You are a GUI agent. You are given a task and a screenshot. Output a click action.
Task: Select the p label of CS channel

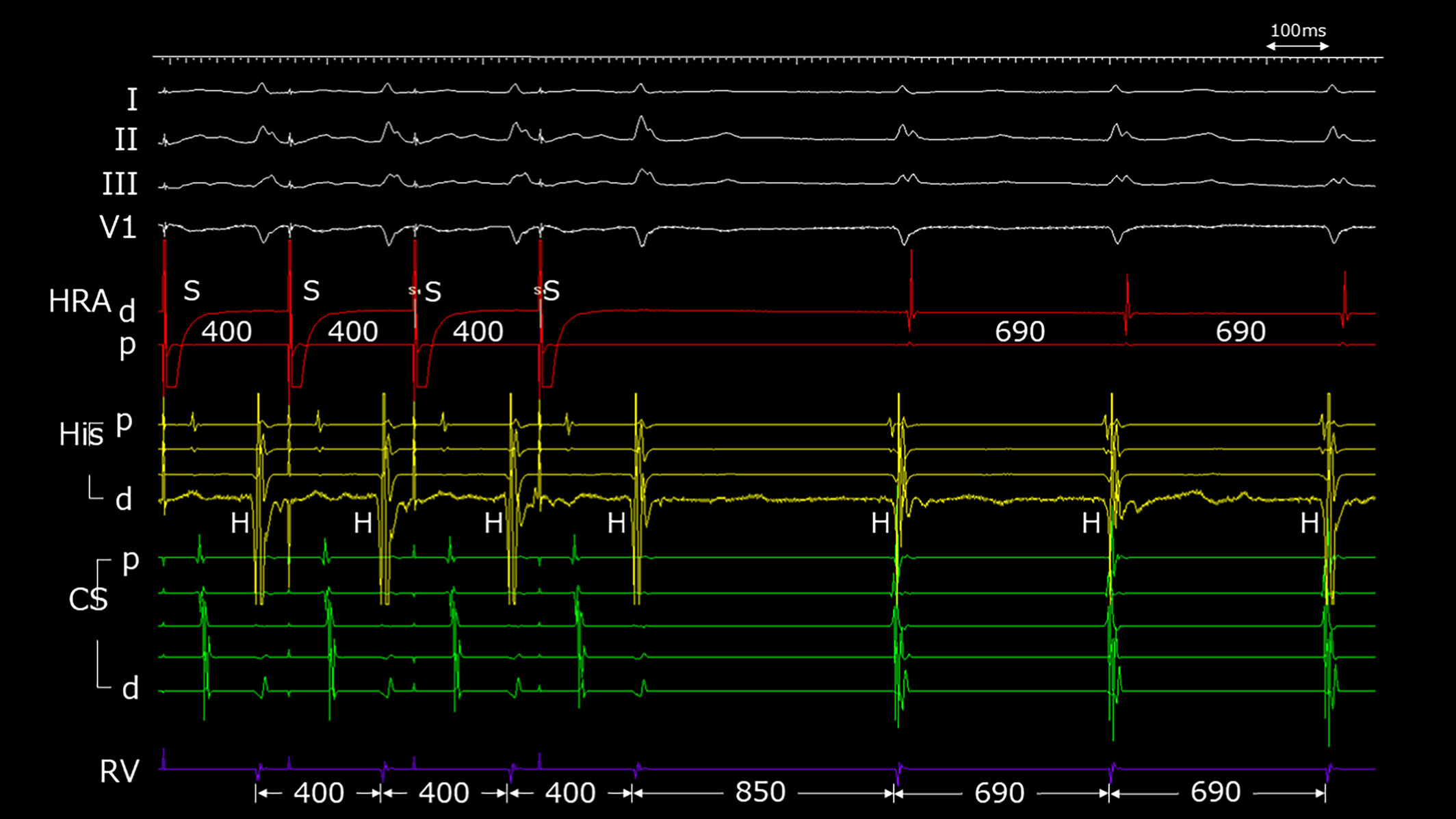[131, 562]
